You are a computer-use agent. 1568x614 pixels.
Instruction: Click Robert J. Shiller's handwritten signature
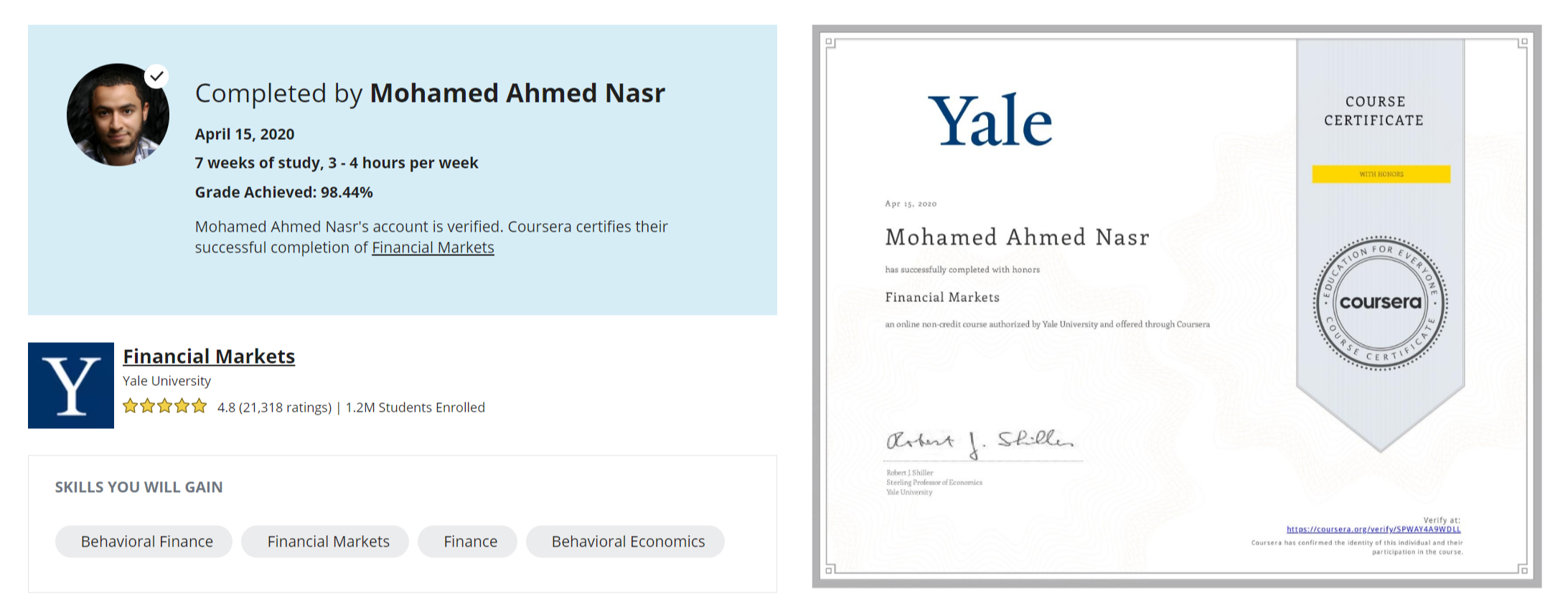pos(980,442)
